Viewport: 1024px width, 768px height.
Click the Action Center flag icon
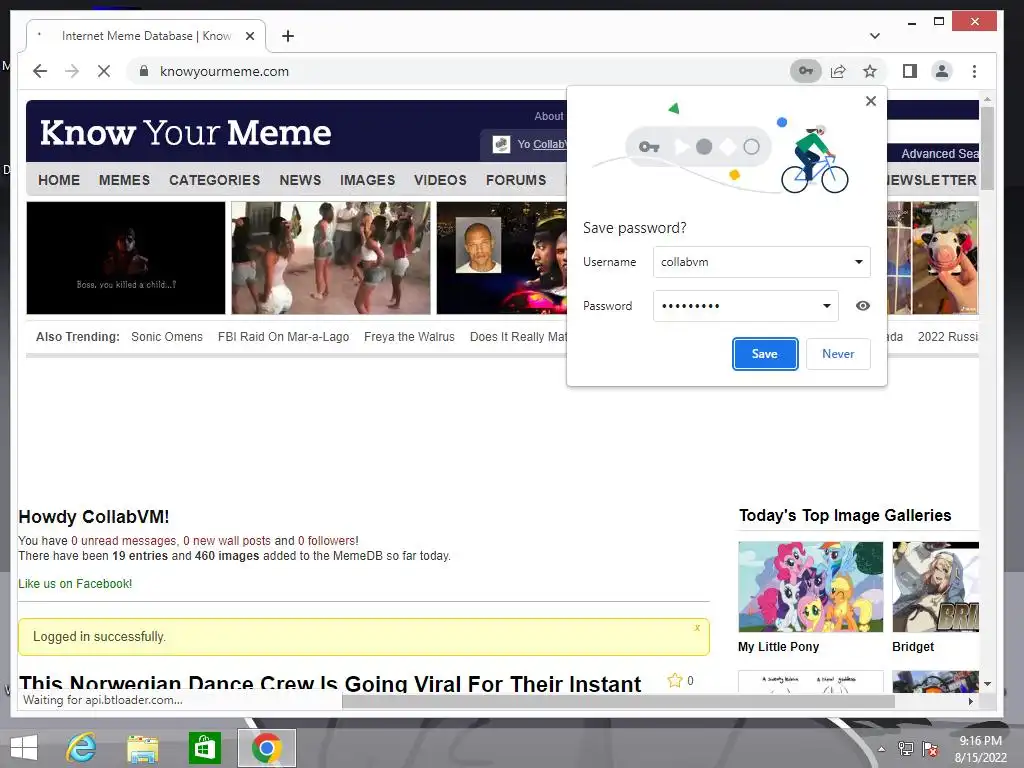tap(930, 749)
